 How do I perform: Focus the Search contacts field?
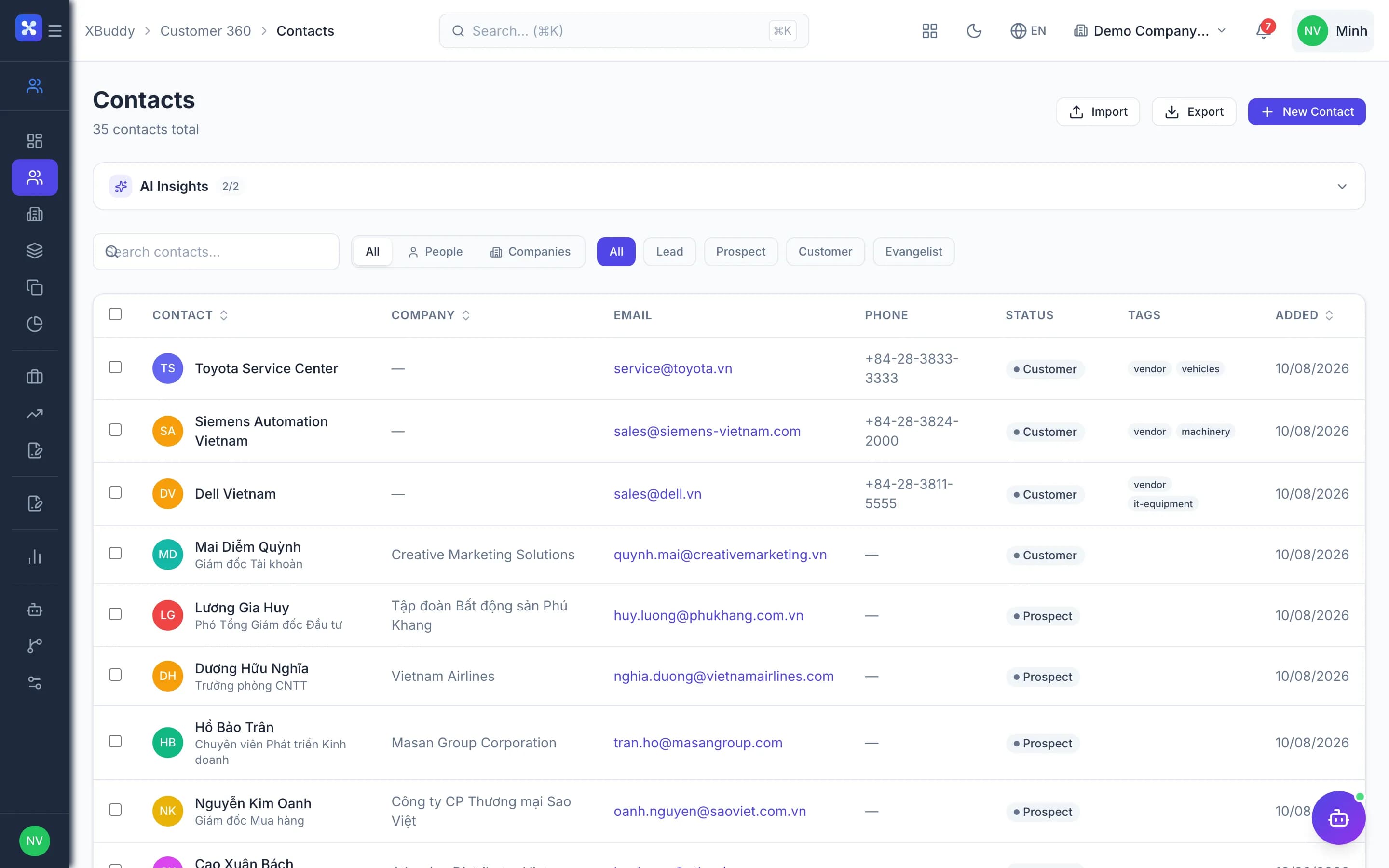point(216,251)
